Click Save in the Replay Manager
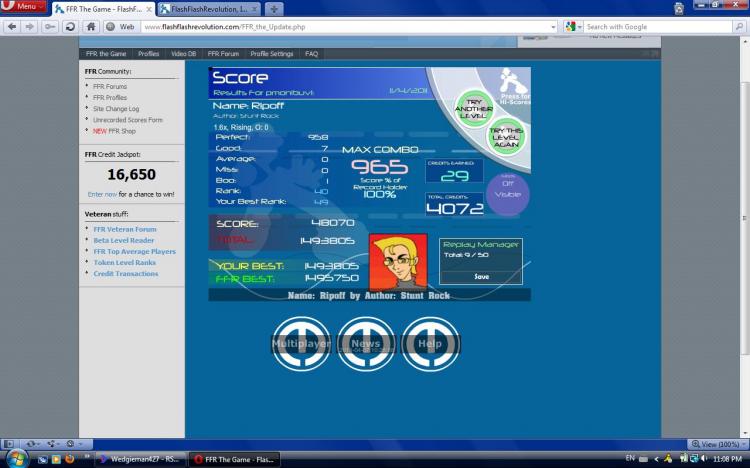Image resolution: width=750 pixels, height=468 pixels. pos(481,277)
